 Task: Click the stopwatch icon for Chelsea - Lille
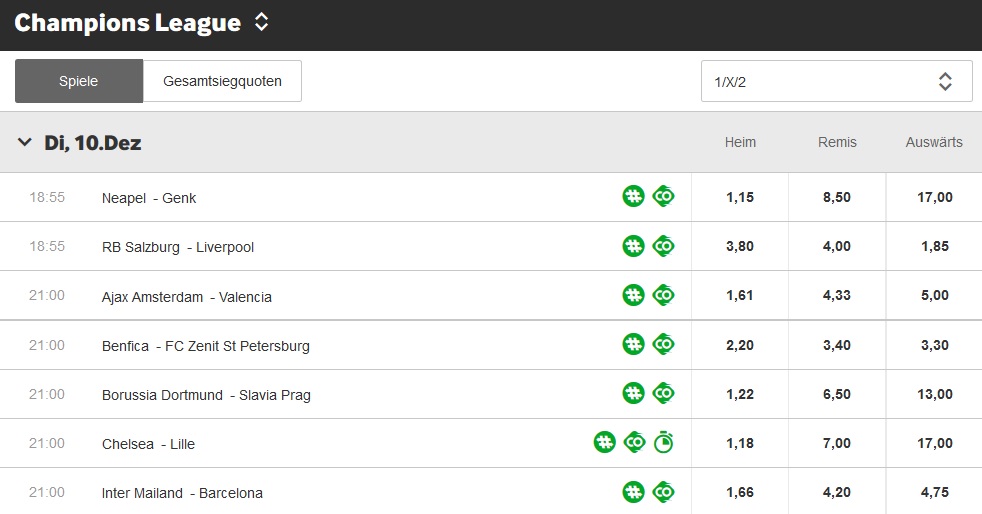click(x=663, y=443)
